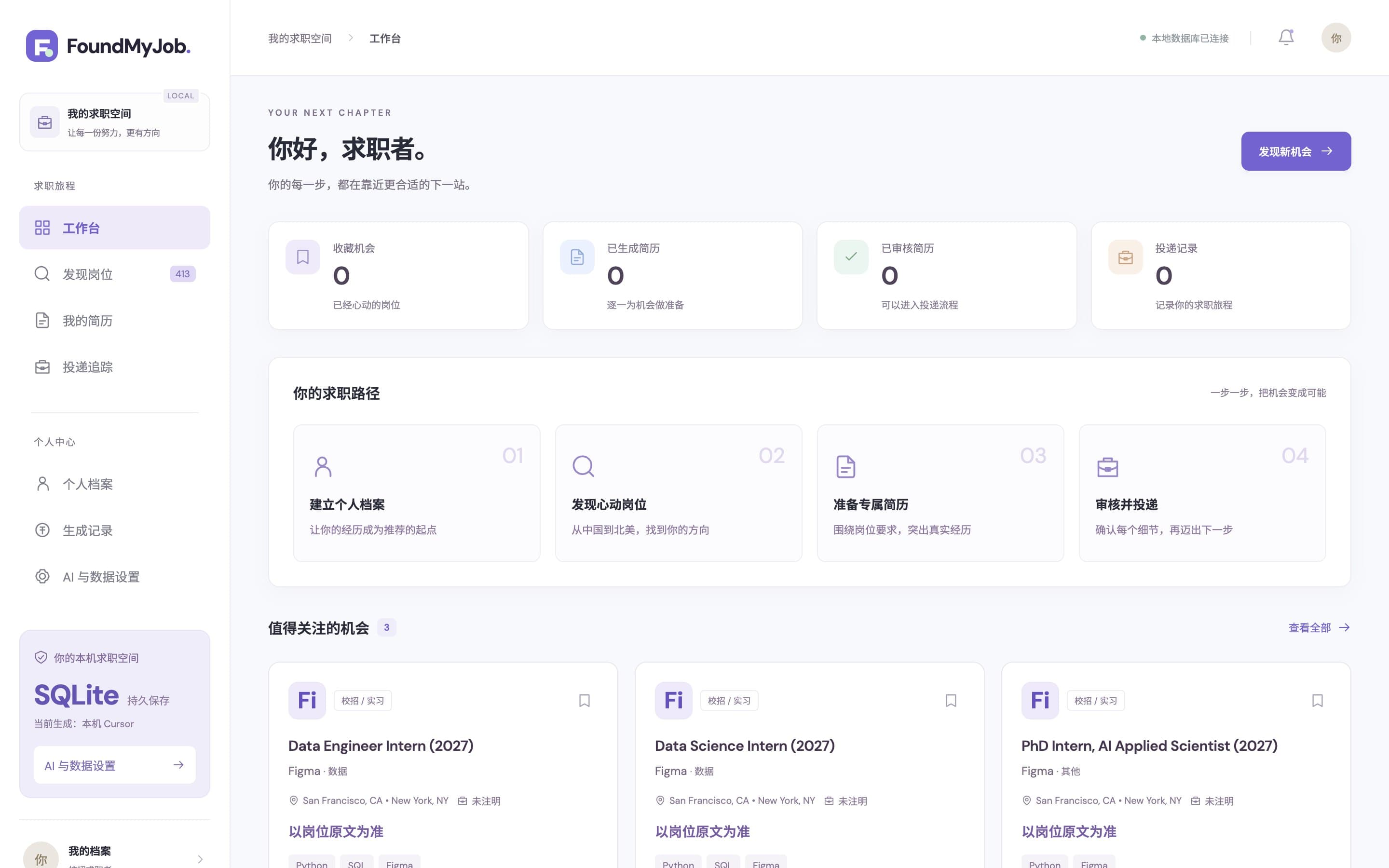The image size is (1389, 868).
Task: Open the 你 avatar in the top bar
Action: coord(1335,38)
